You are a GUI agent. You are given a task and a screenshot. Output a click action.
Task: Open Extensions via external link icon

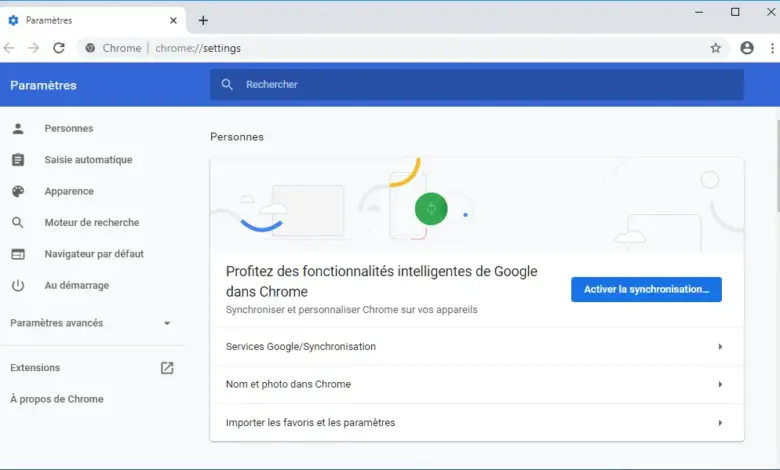pos(167,368)
